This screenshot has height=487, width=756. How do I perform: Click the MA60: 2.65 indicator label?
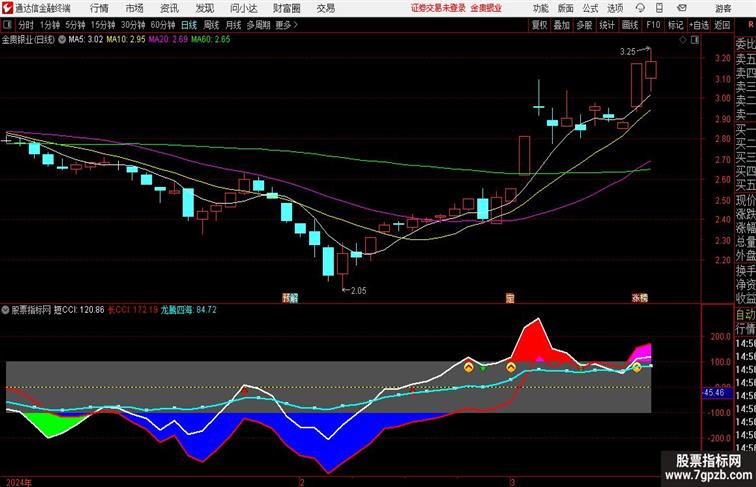point(211,40)
